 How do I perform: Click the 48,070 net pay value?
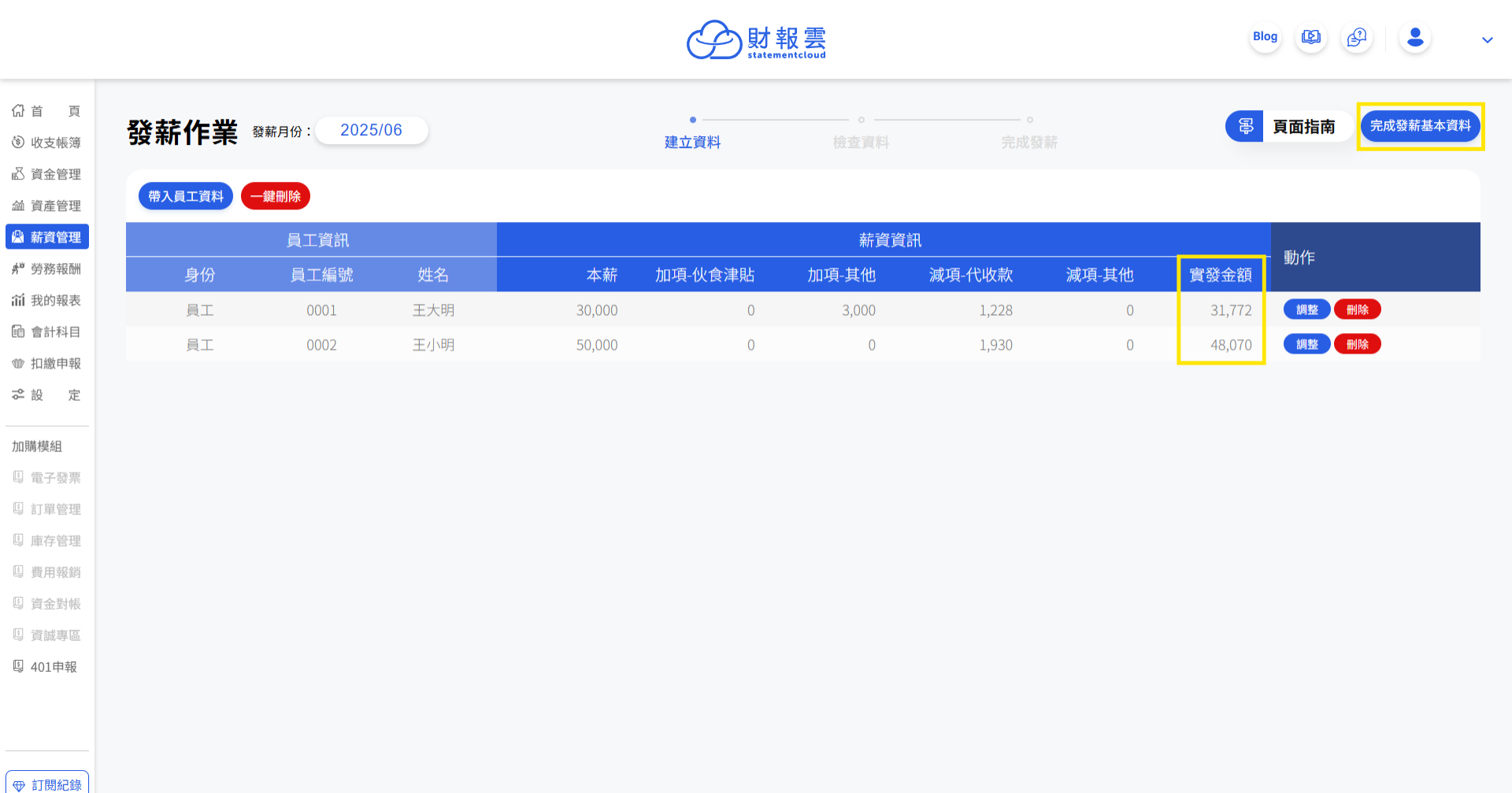click(x=1231, y=345)
